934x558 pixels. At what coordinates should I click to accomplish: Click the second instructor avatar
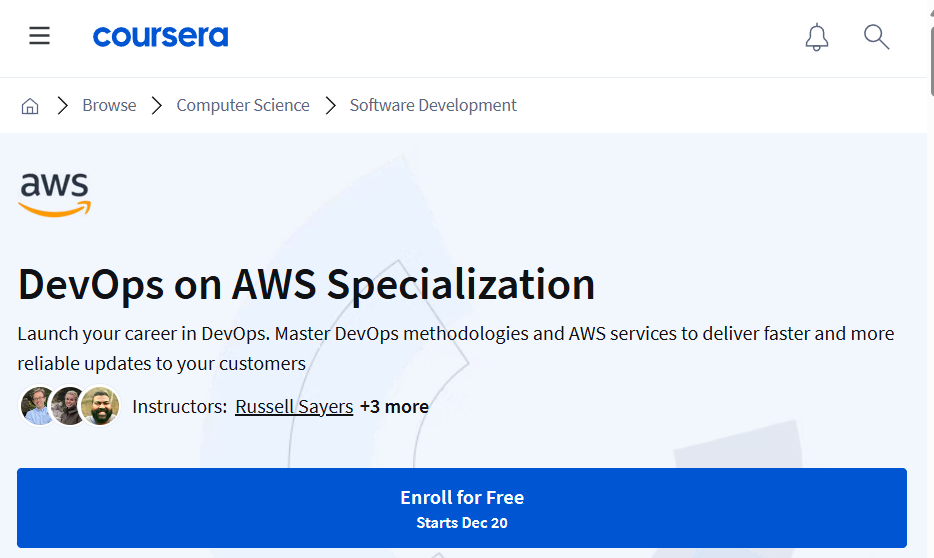(x=69, y=406)
